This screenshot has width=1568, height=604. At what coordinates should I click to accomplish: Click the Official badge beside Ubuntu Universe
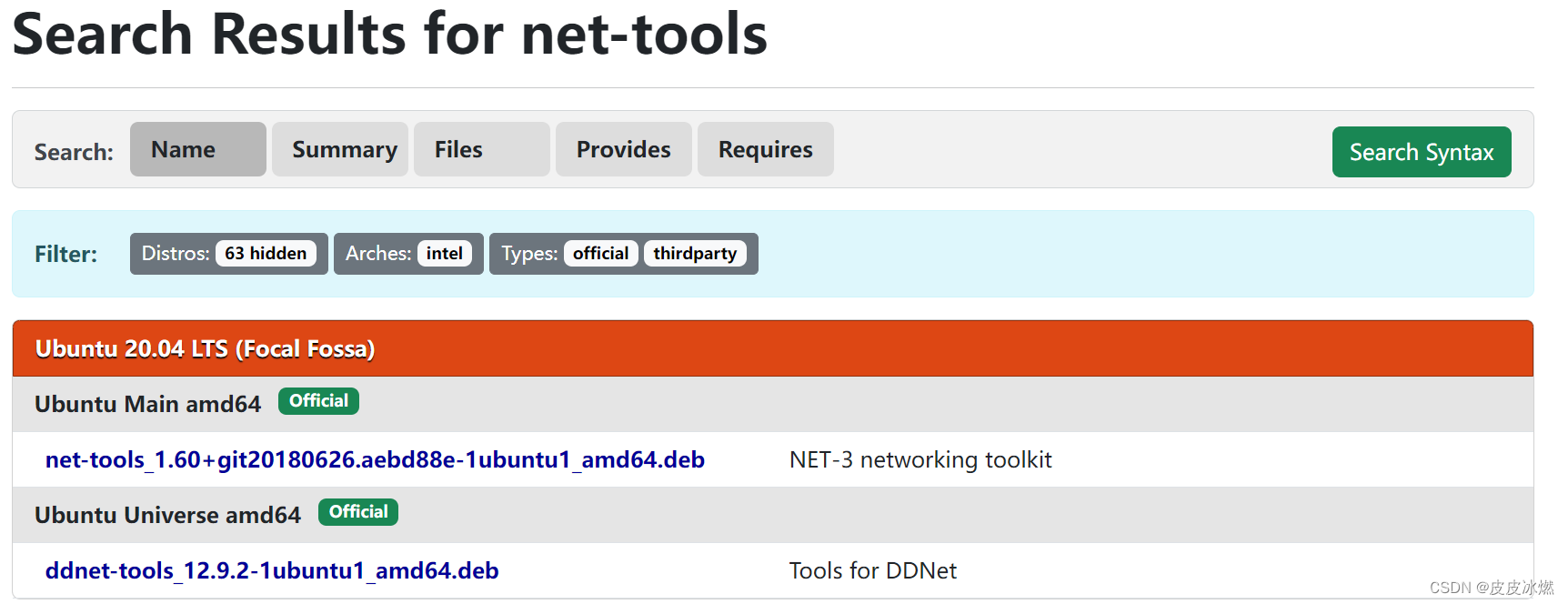[358, 512]
